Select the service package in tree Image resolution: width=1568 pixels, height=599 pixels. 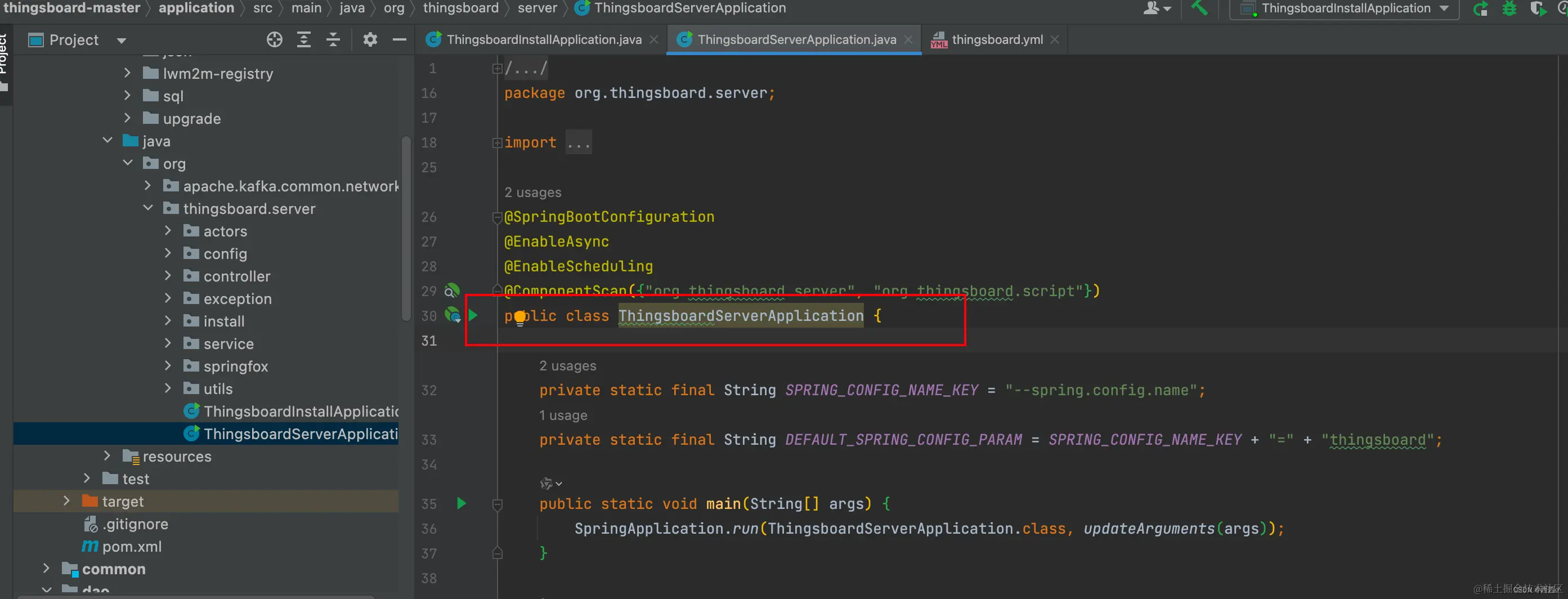coord(229,343)
